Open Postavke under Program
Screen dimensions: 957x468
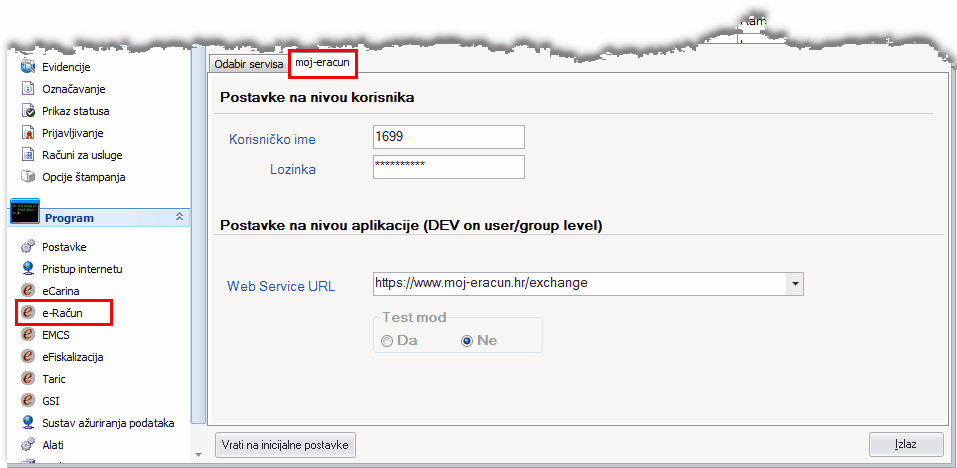[64, 247]
